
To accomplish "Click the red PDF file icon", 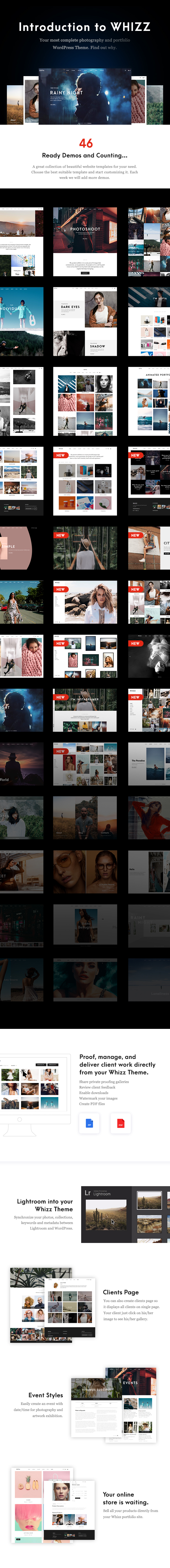I will 121,1123.
